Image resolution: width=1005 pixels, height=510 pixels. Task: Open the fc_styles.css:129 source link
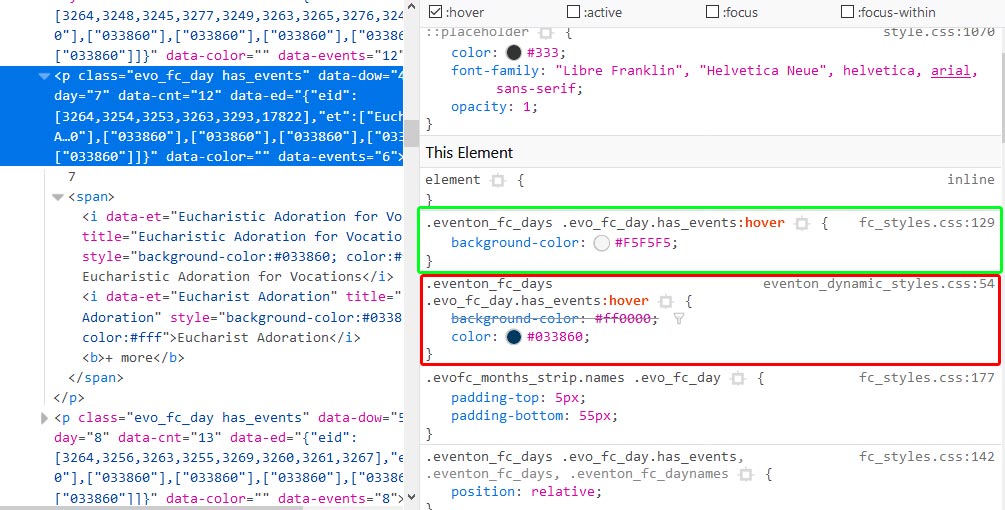point(927,223)
